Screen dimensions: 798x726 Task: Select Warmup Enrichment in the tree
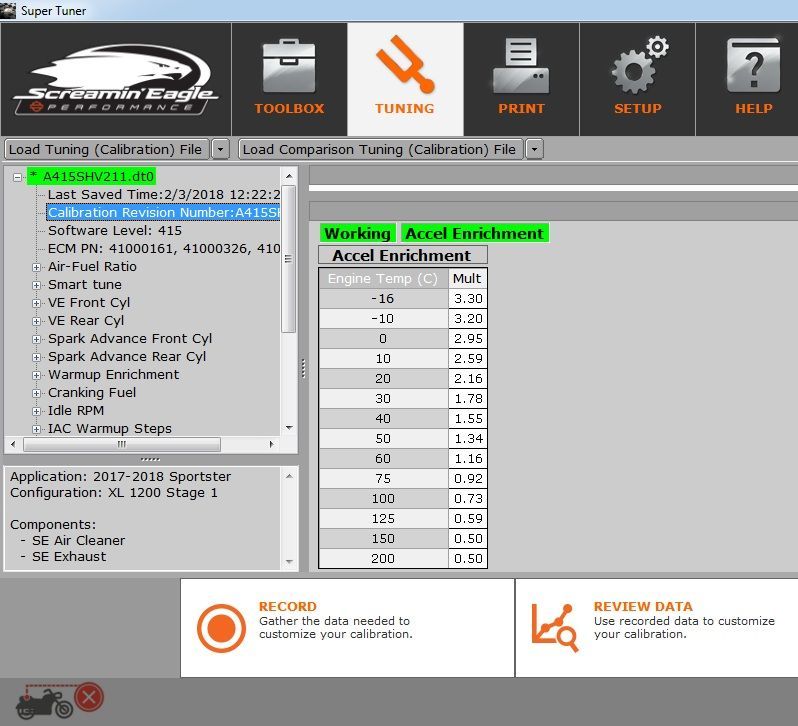coord(113,374)
